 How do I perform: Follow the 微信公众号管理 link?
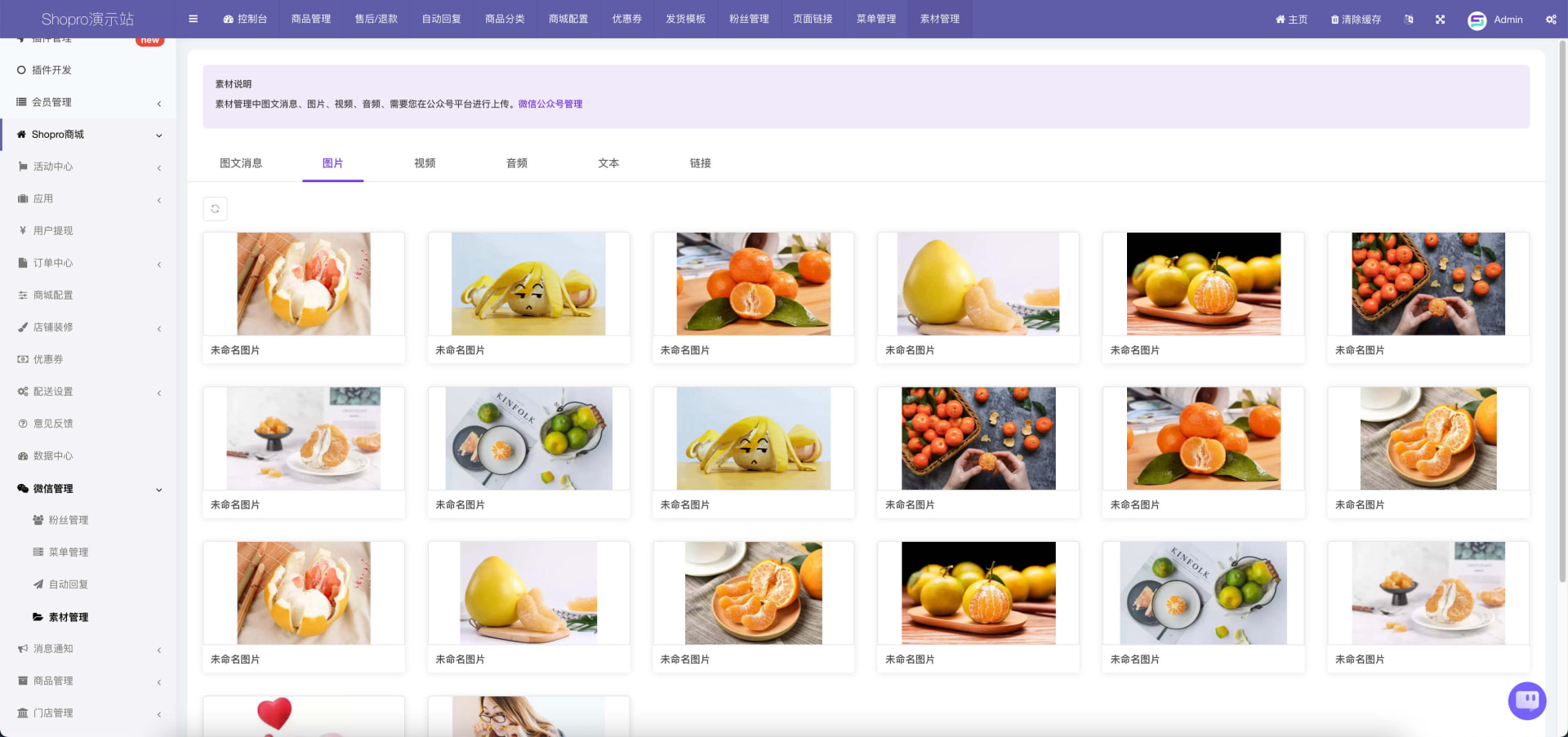pyautogui.click(x=550, y=104)
